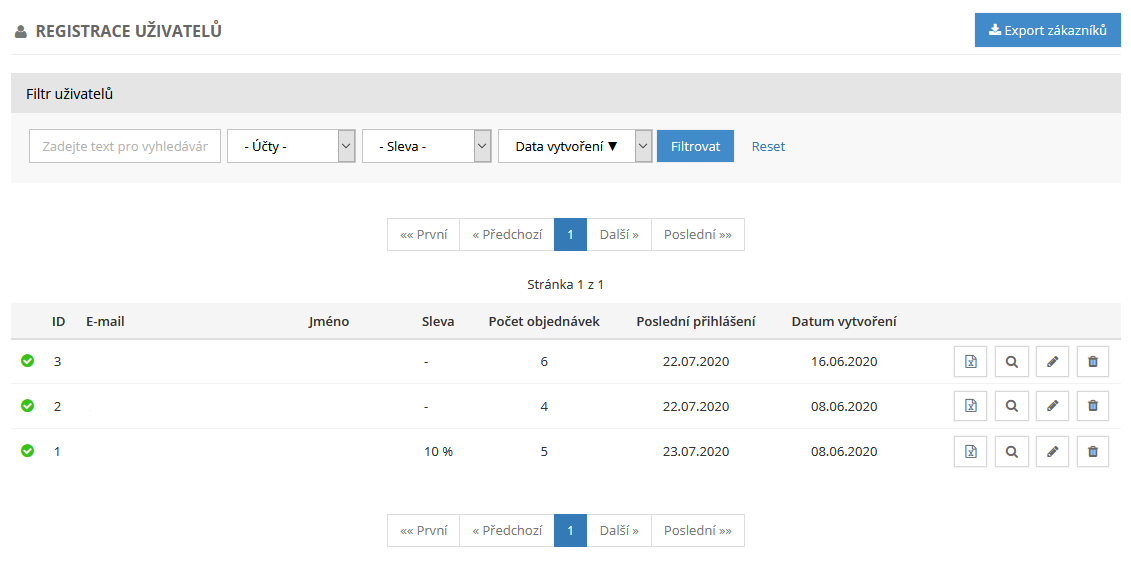The image size is (1131, 561).
Task: Select Poslední page in bottom pagination
Action: coord(697,531)
